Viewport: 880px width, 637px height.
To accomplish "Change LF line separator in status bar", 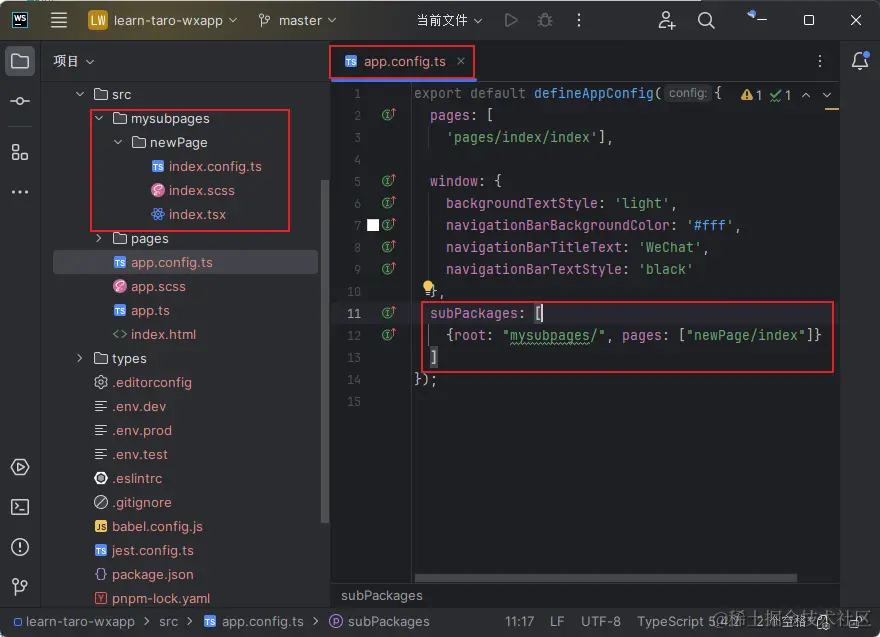I will [557, 622].
